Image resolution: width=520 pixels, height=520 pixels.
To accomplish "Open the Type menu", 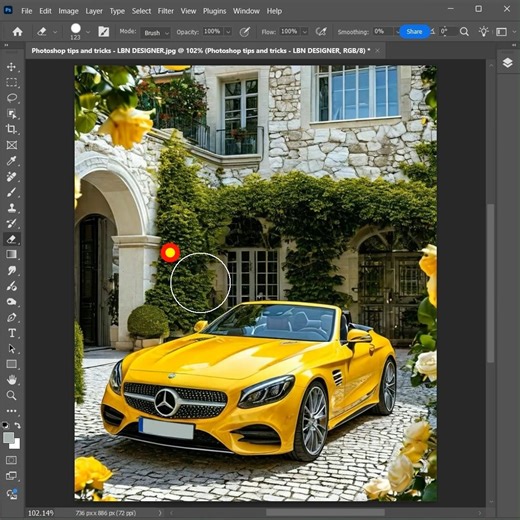I will 117,11.
